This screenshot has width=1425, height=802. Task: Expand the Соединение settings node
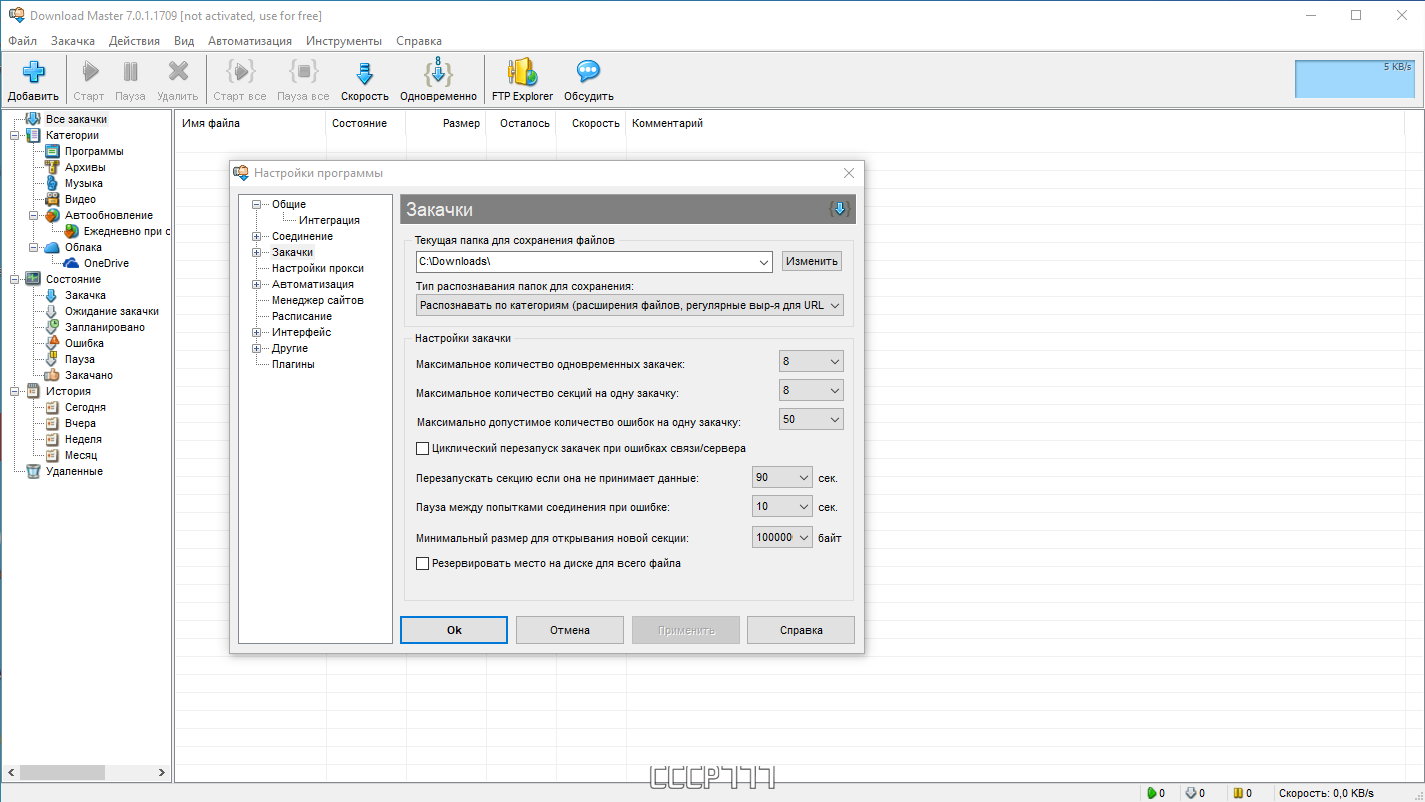click(x=257, y=236)
